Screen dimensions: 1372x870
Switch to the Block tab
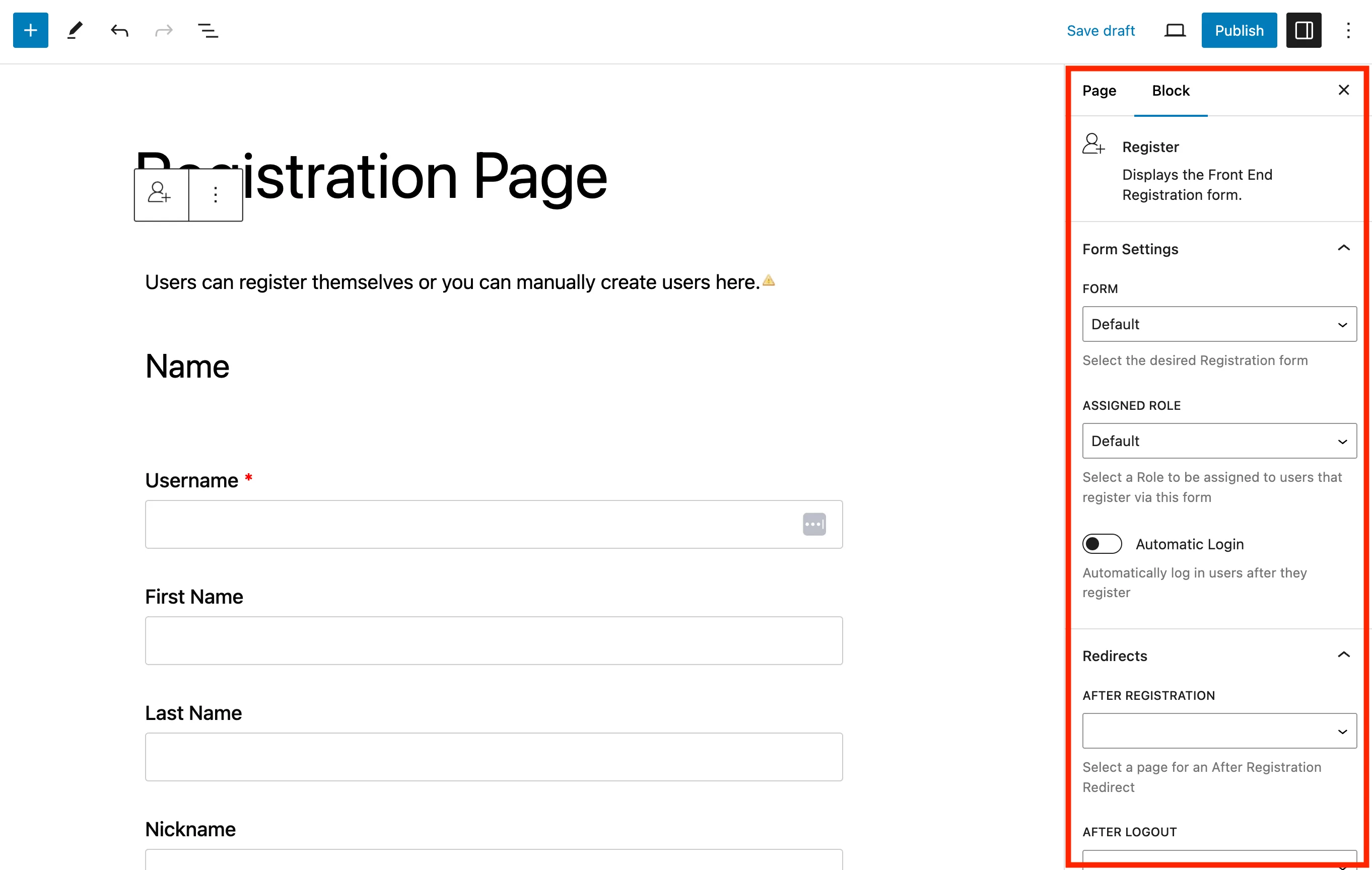(1171, 91)
